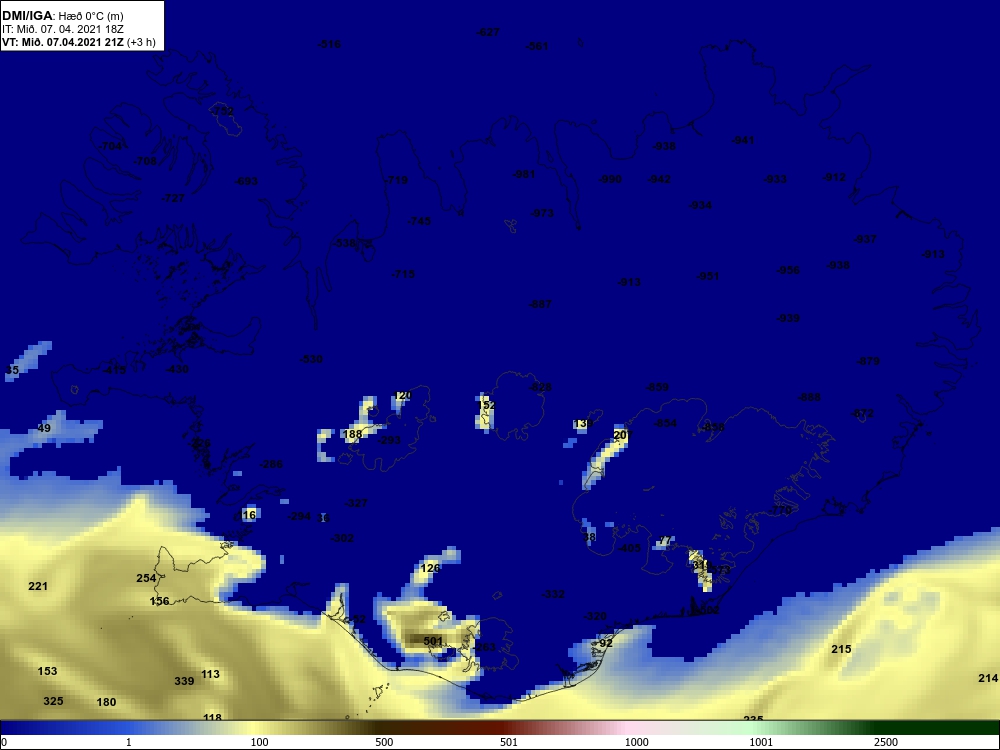Click the map value -933
This screenshot has width=1000, height=750.
coord(776,179)
